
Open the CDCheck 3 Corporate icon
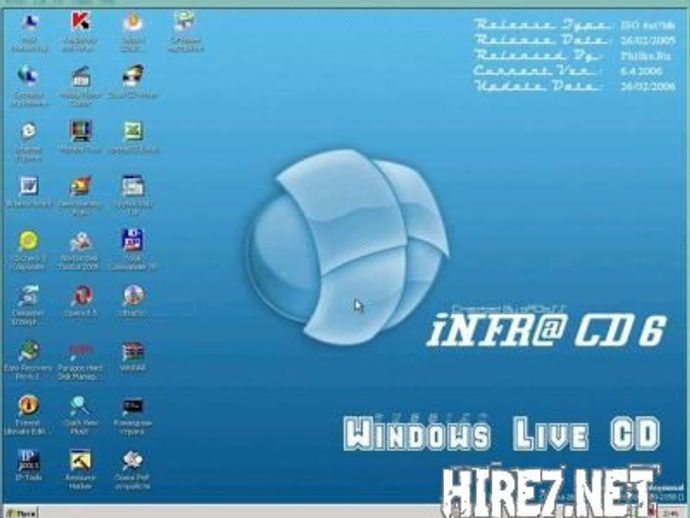tap(28, 240)
